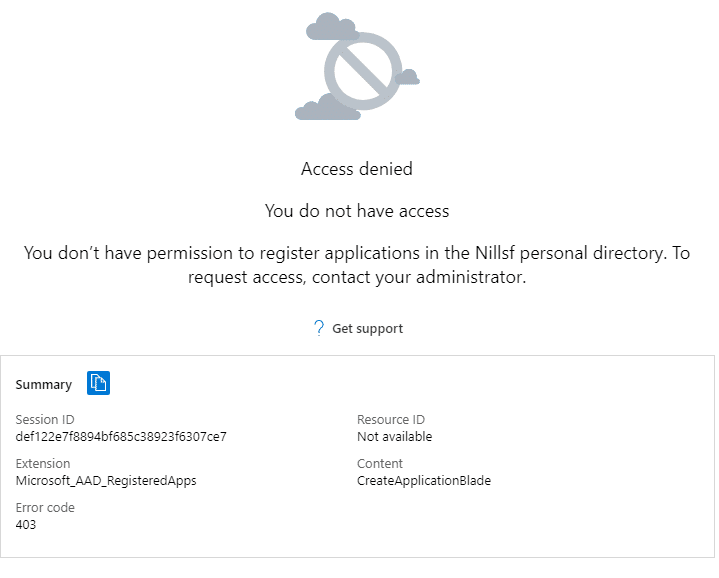Image resolution: width=719 pixels, height=578 pixels.
Task: Click the 403 error code value
Action: [x=26, y=524]
